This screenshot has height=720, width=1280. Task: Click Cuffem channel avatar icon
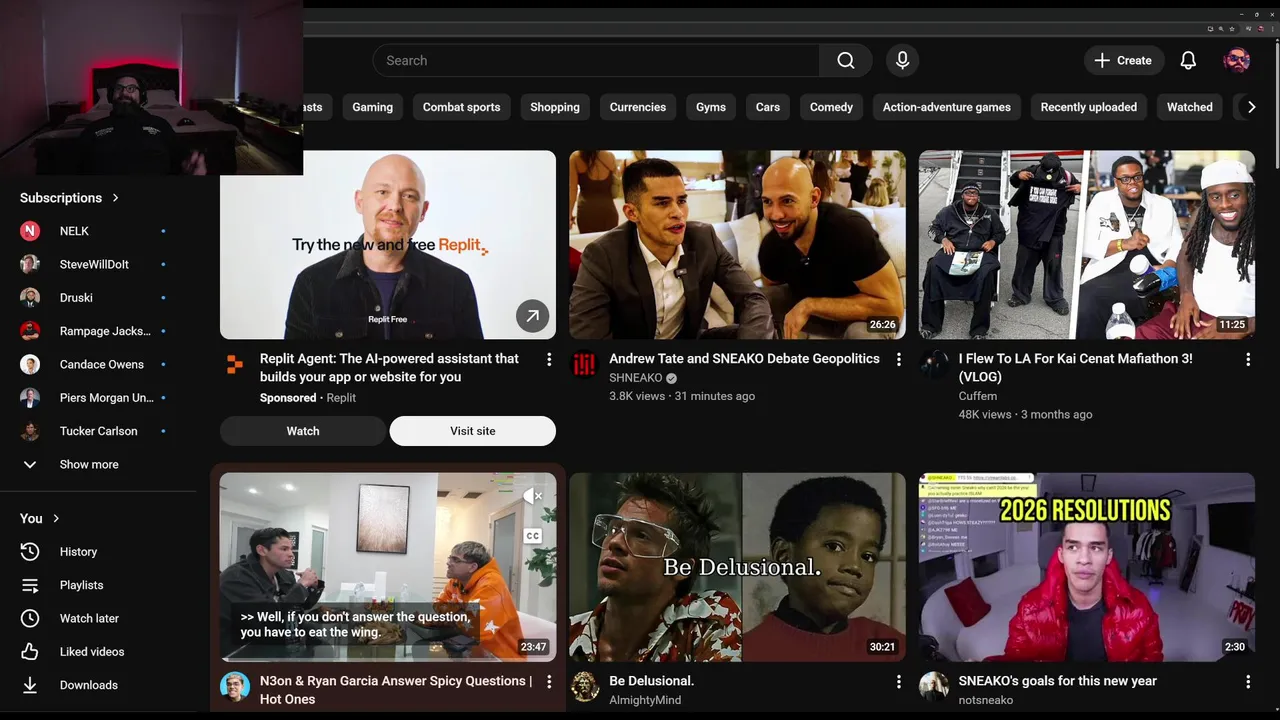point(934,364)
